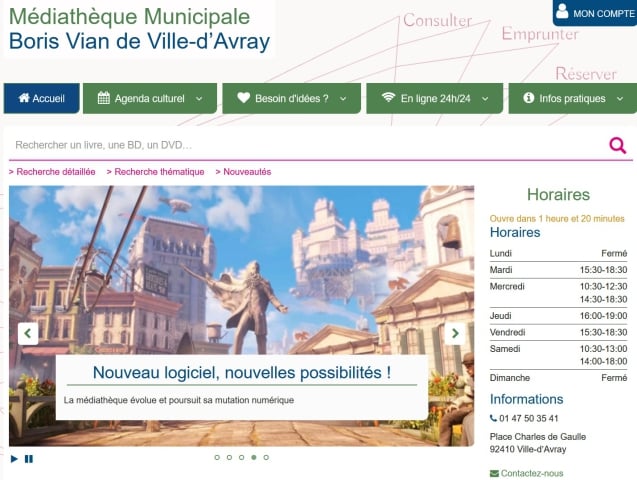Expand the Agenda culturel dropdown chevron

pos(199,99)
